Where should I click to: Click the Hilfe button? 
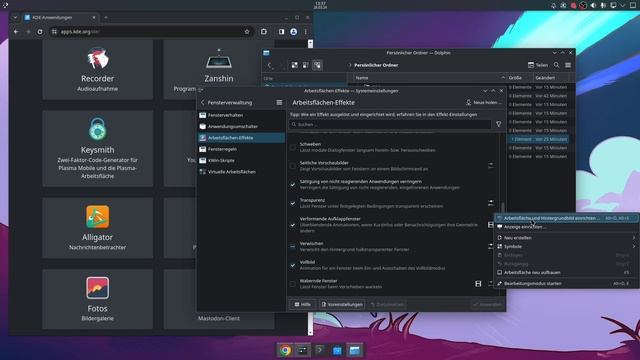pos(302,304)
